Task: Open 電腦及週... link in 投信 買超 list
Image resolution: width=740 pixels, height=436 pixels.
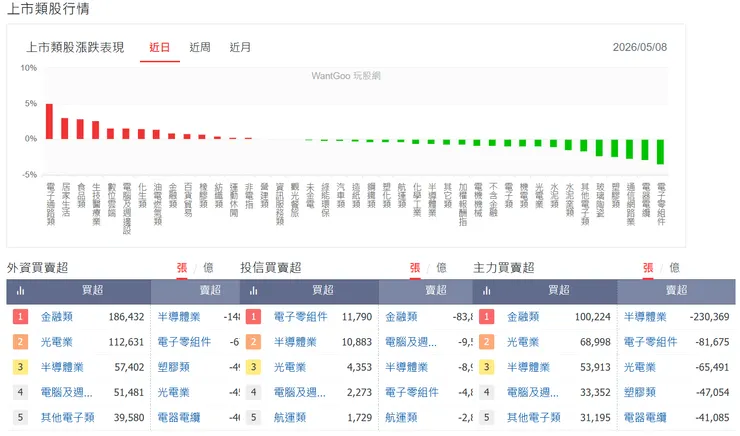Action: [x=300, y=392]
